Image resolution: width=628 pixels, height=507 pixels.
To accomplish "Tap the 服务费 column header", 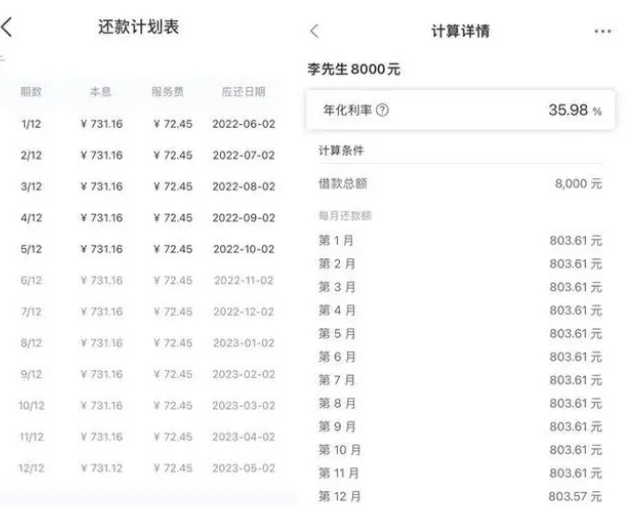I will pos(169,92).
